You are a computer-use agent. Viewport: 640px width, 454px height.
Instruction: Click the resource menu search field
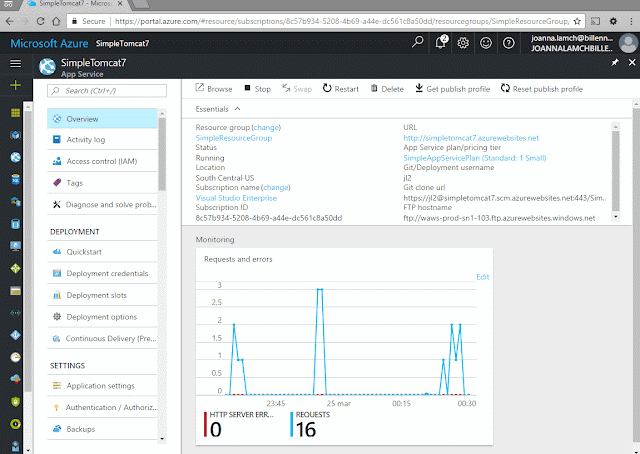107,91
